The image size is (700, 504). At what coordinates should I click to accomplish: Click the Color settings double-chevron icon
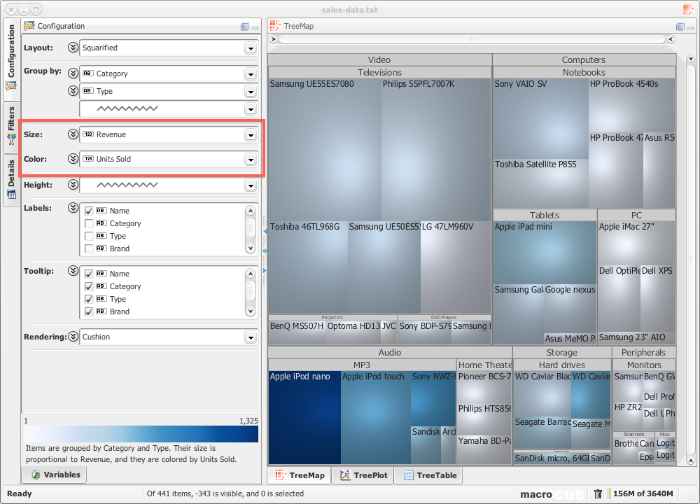(72, 159)
